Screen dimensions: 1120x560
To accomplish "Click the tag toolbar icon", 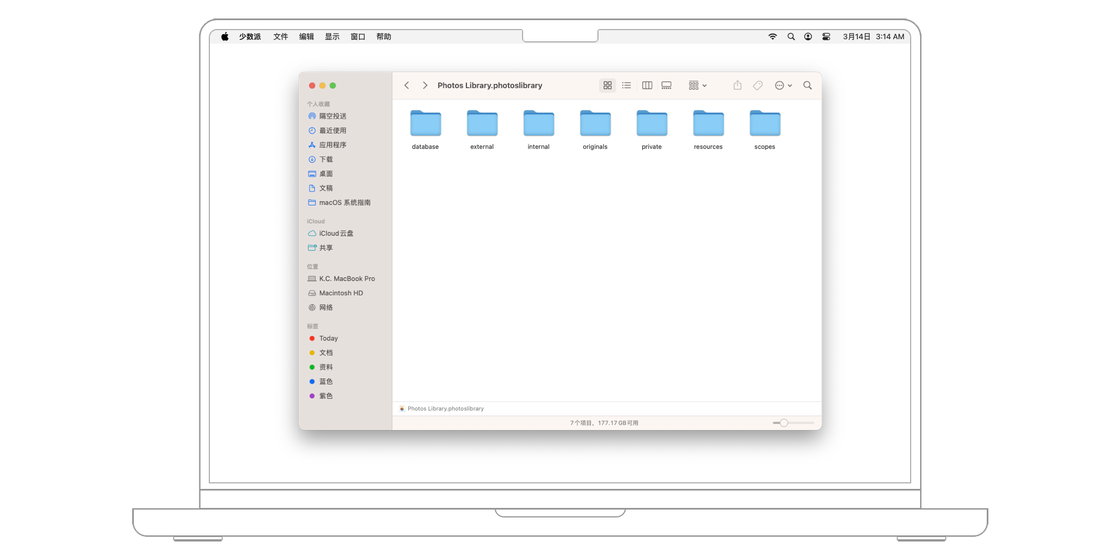I will click(758, 85).
